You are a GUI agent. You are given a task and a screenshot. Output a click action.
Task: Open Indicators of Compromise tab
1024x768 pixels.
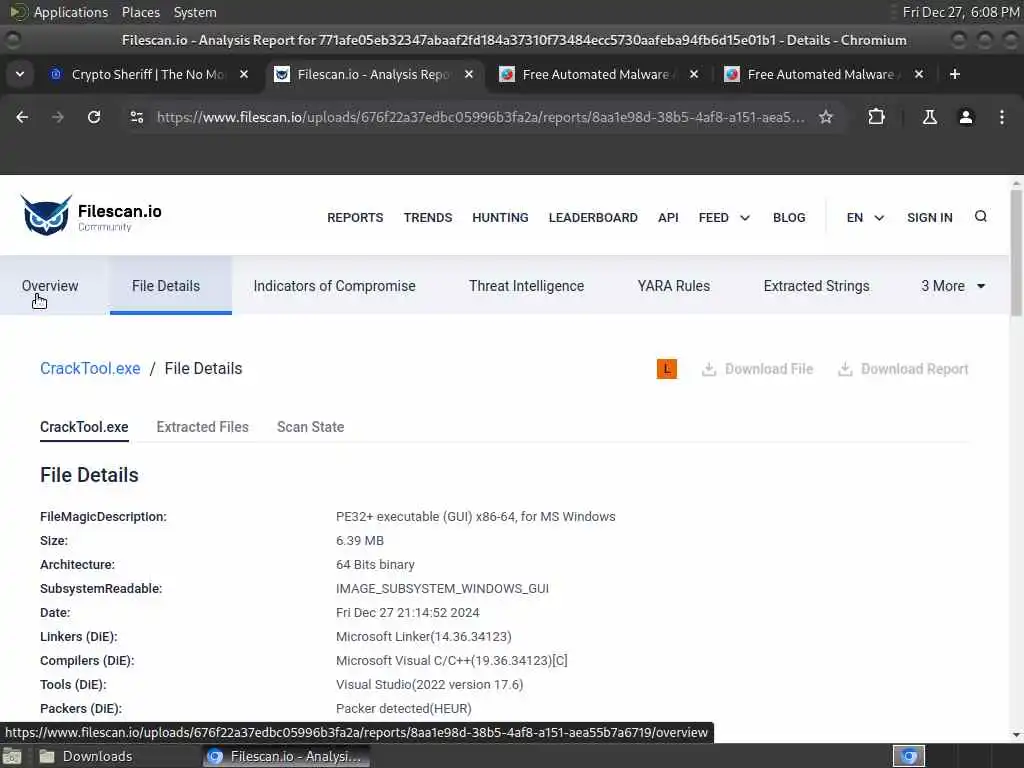(334, 285)
